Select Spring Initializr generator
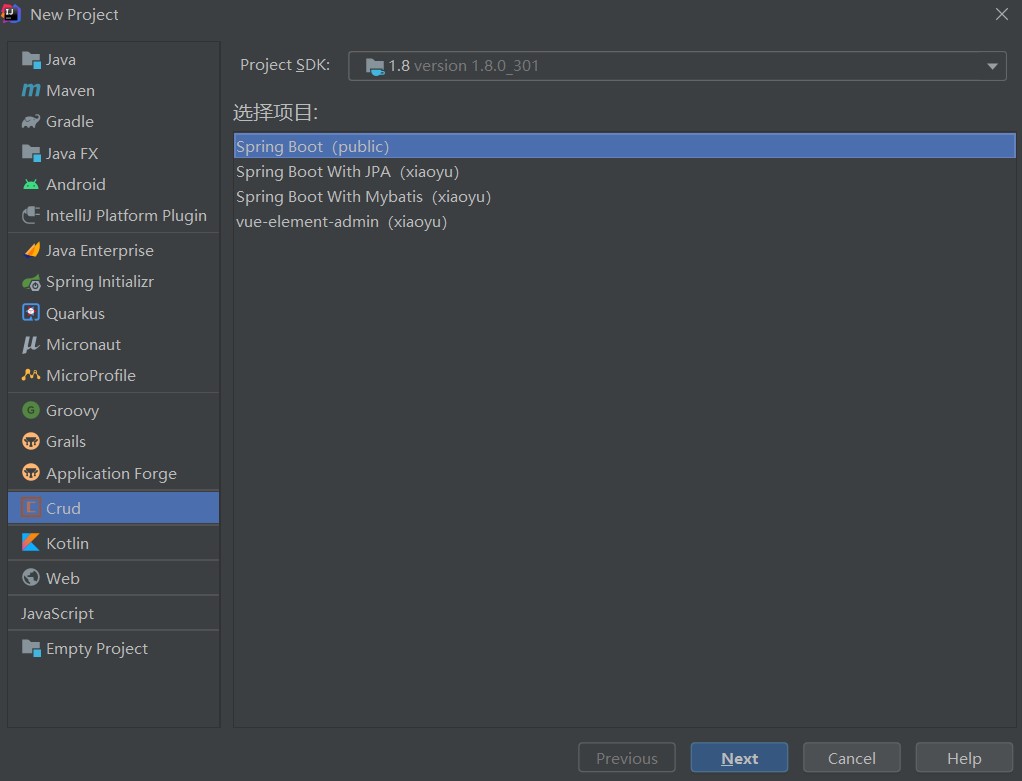The width and height of the screenshot is (1022, 781). click(113, 282)
